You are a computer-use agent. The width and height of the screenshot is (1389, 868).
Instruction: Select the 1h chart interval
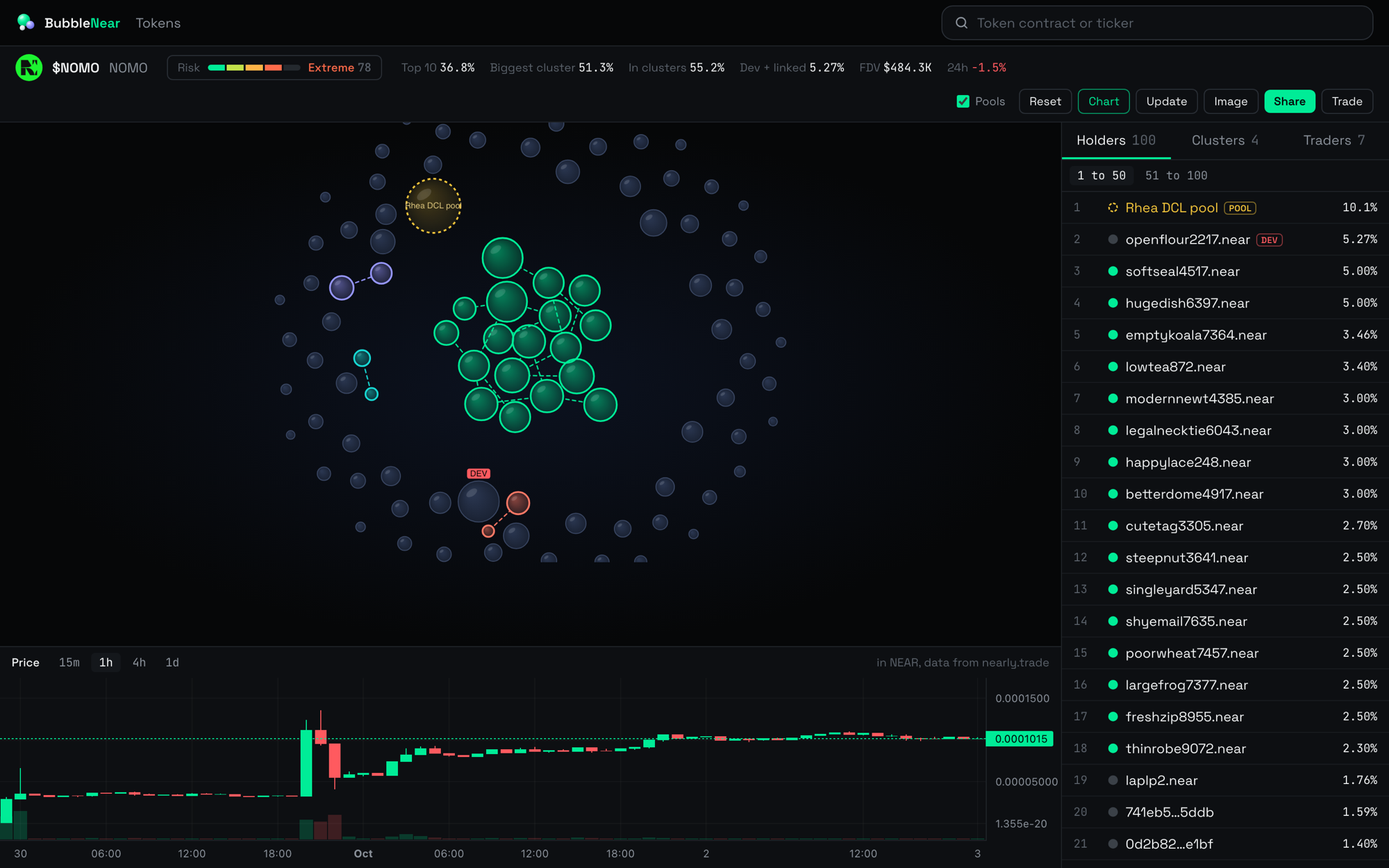(x=106, y=662)
